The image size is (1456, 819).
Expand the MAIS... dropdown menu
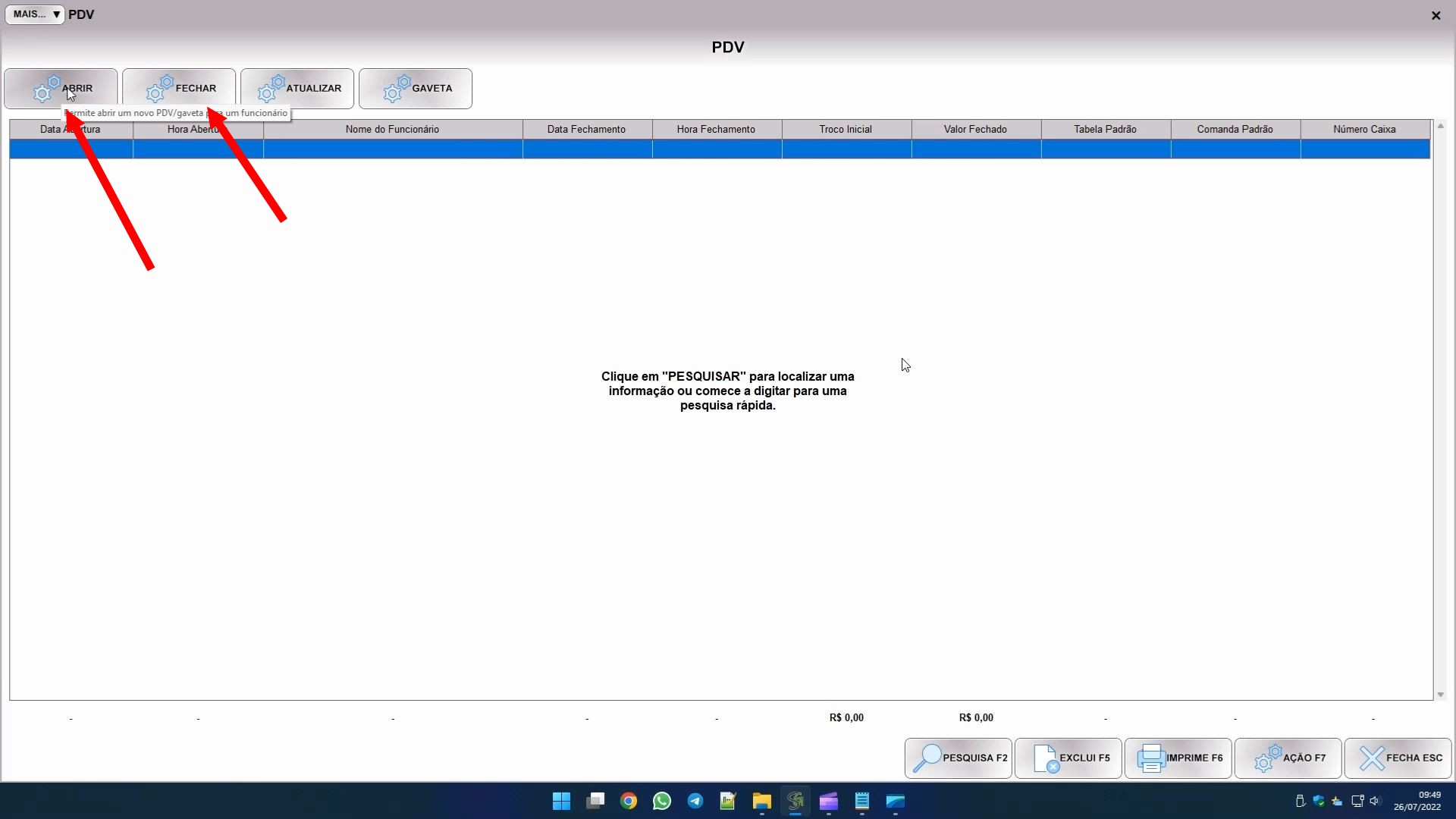[x=35, y=14]
